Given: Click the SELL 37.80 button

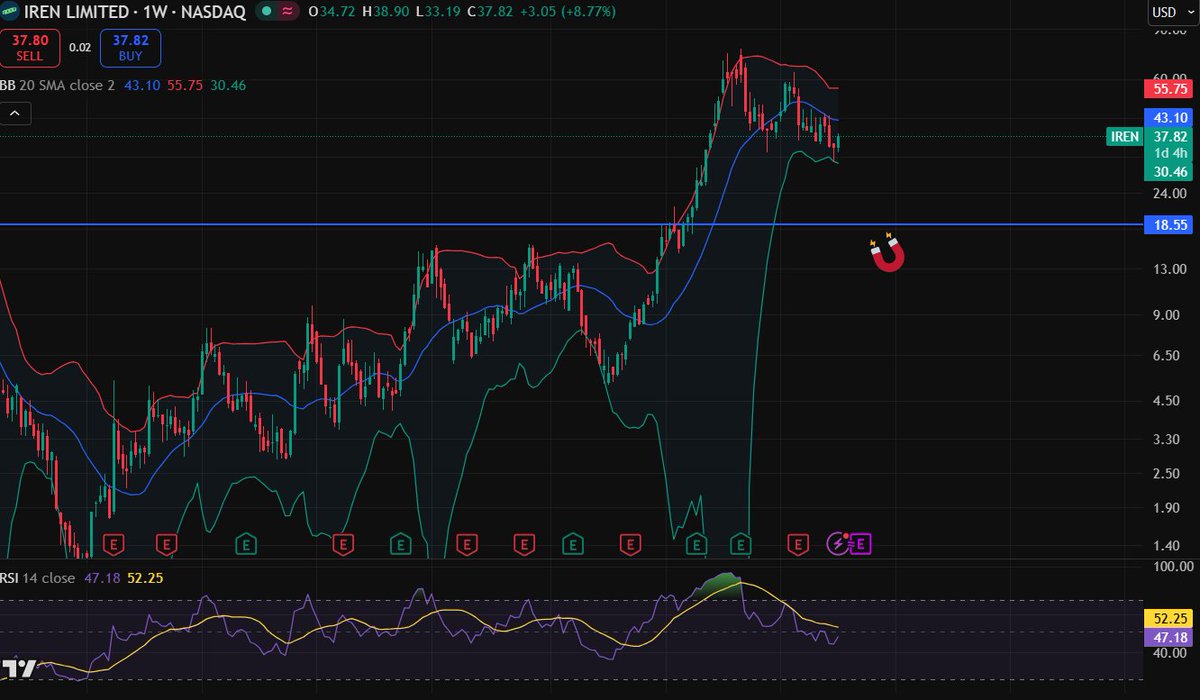Looking at the screenshot, I should click(x=30, y=48).
